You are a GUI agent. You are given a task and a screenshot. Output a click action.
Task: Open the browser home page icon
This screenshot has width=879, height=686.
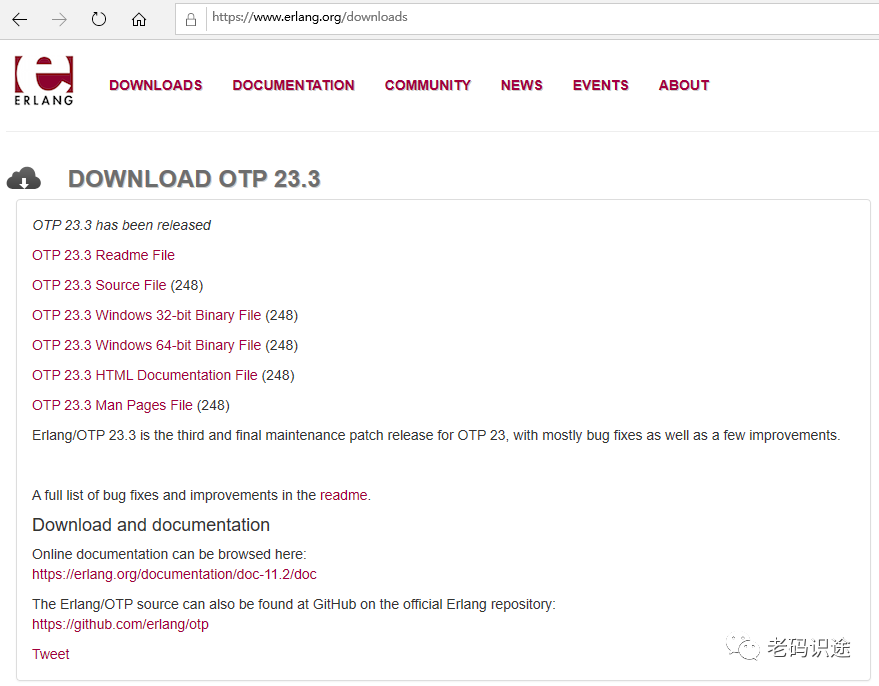(139, 20)
